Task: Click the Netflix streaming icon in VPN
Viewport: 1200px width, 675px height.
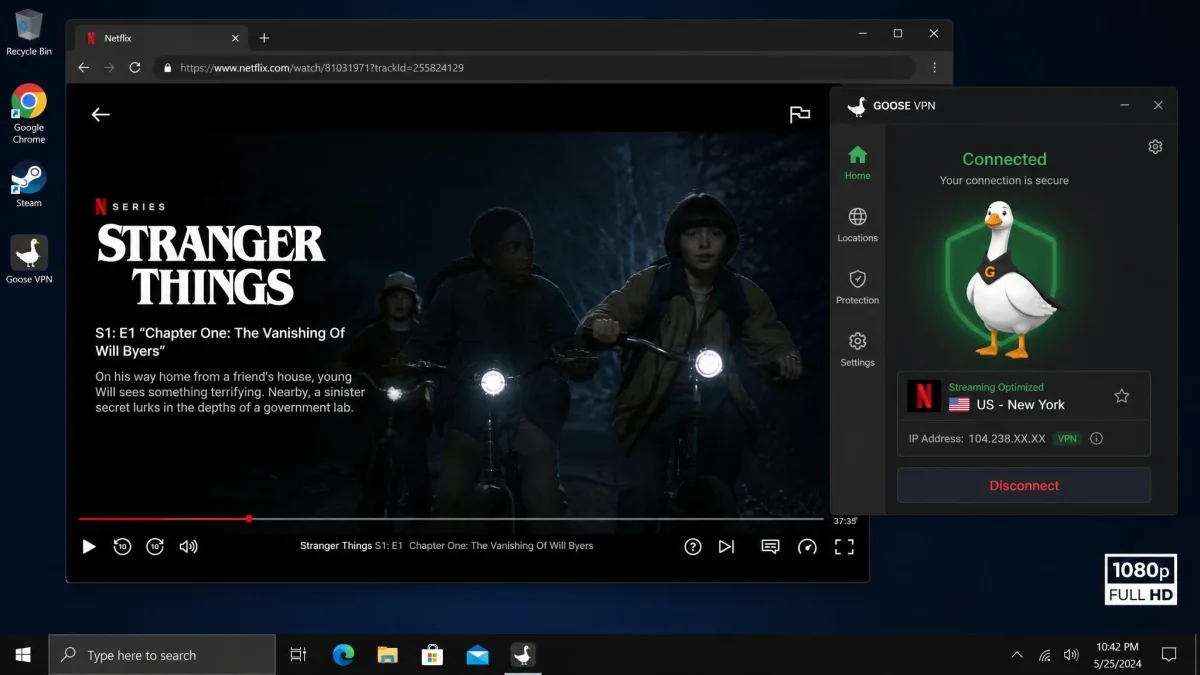Action: 924,396
